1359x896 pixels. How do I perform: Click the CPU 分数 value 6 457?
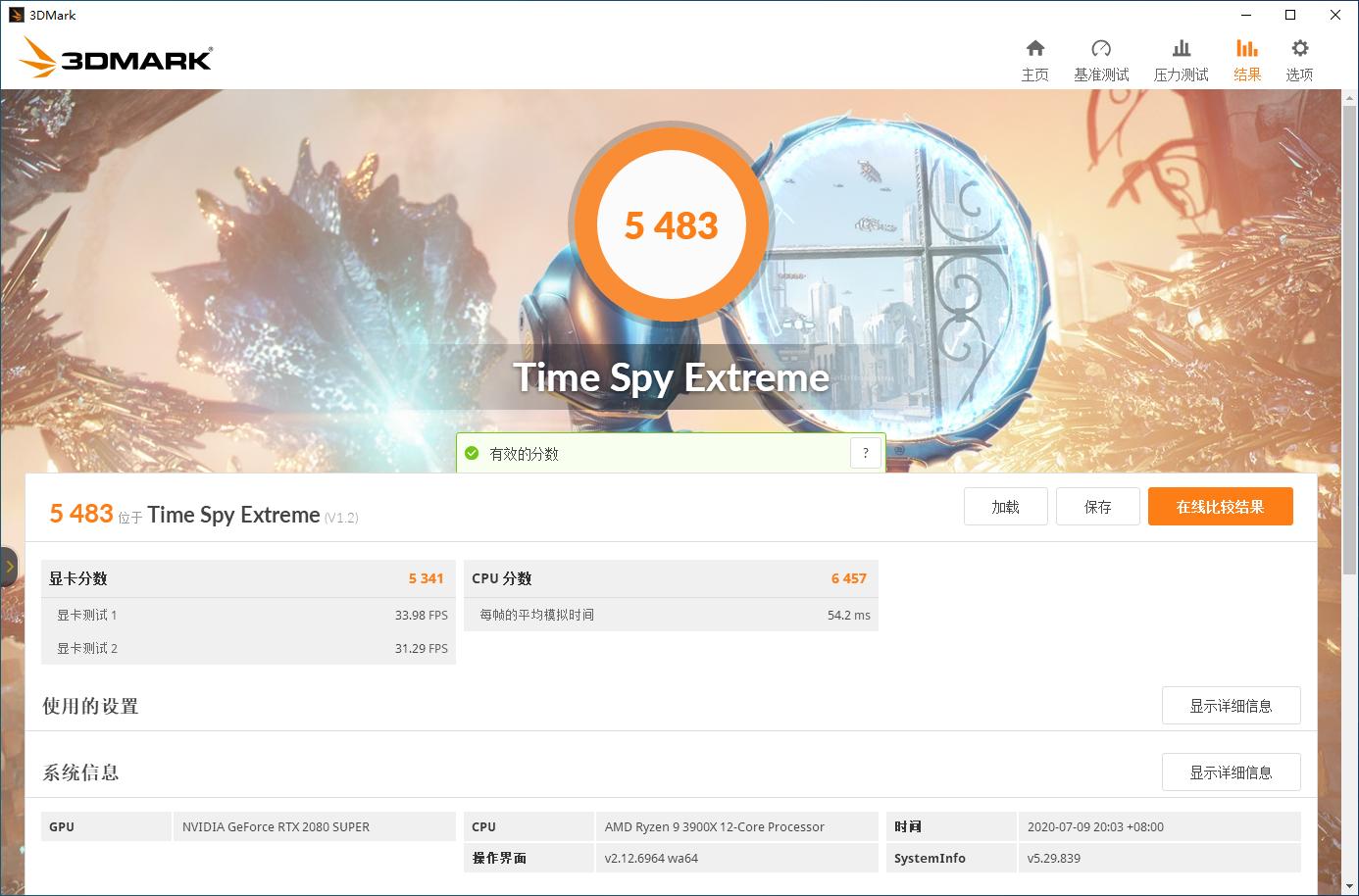click(x=849, y=578)
